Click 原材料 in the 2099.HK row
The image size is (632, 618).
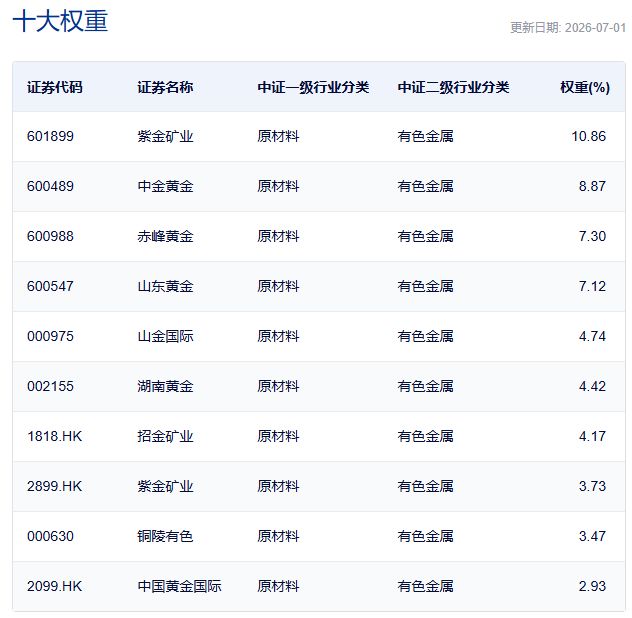[279, 586]
